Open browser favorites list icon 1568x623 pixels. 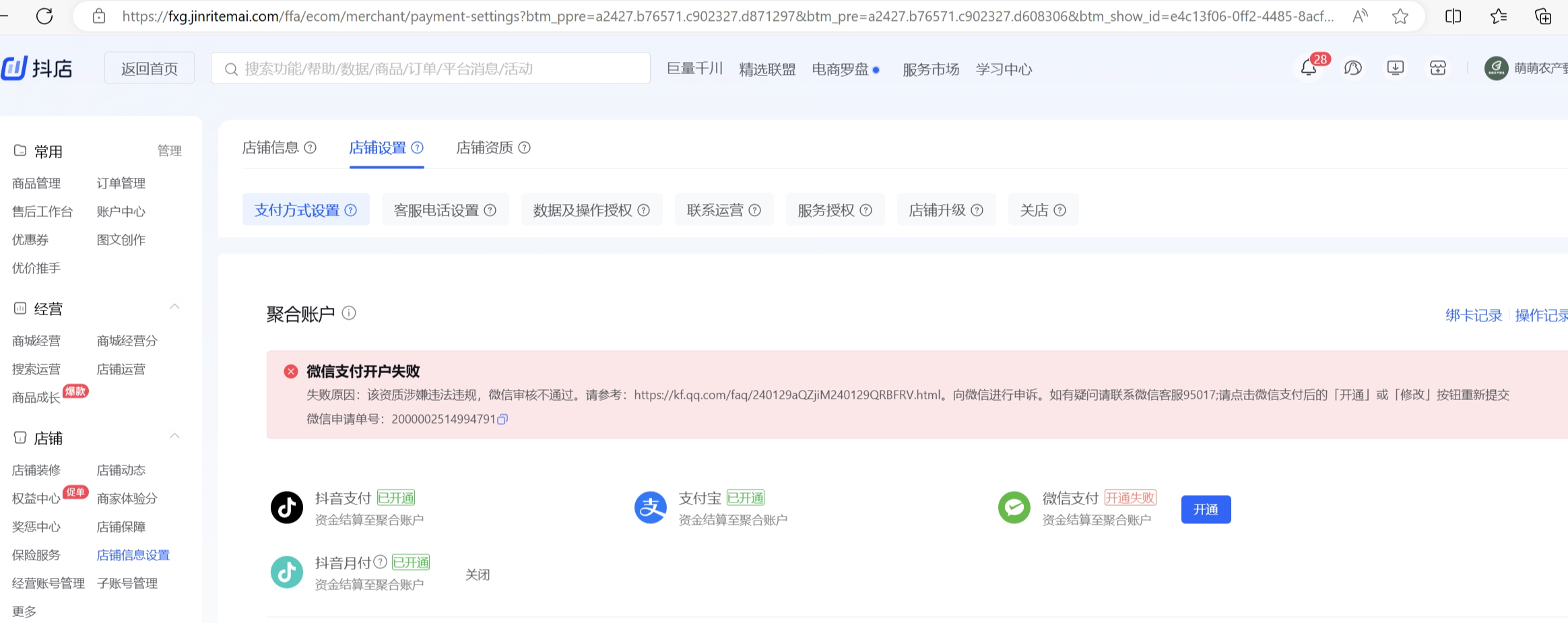pos(1499,16)
